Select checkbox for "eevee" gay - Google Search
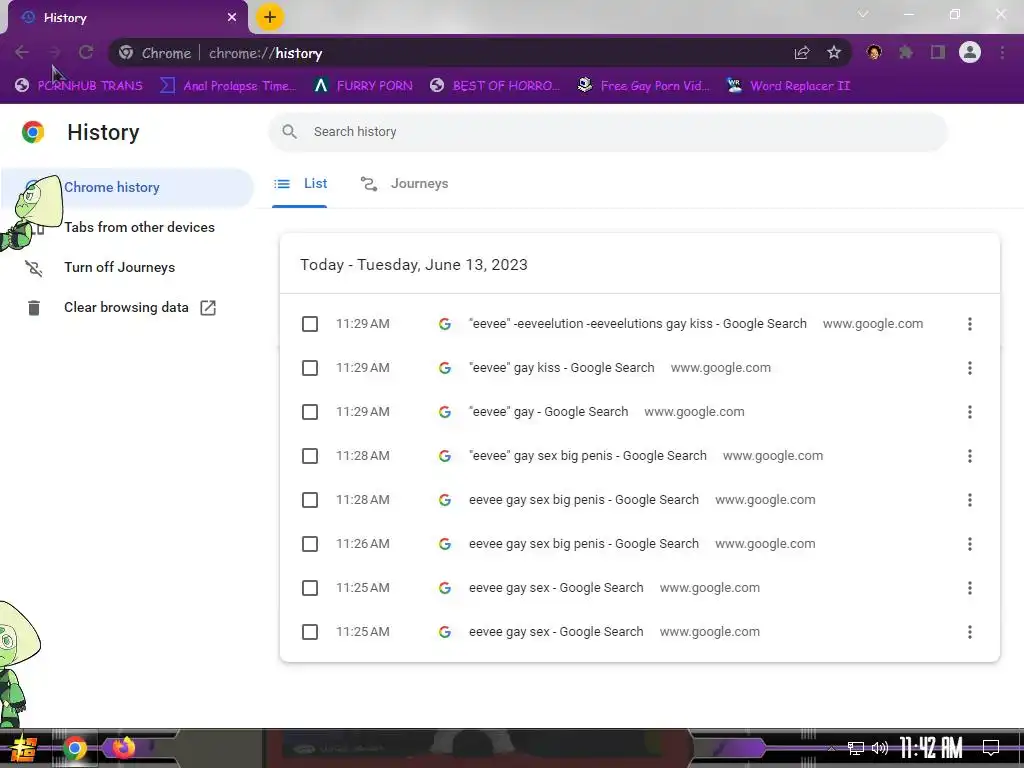 (310, 412)
